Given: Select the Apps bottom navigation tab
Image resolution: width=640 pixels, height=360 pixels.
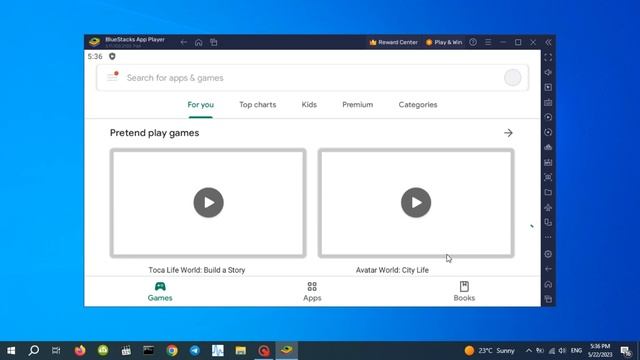Looking at the screenshot, I should pos(312,291).
